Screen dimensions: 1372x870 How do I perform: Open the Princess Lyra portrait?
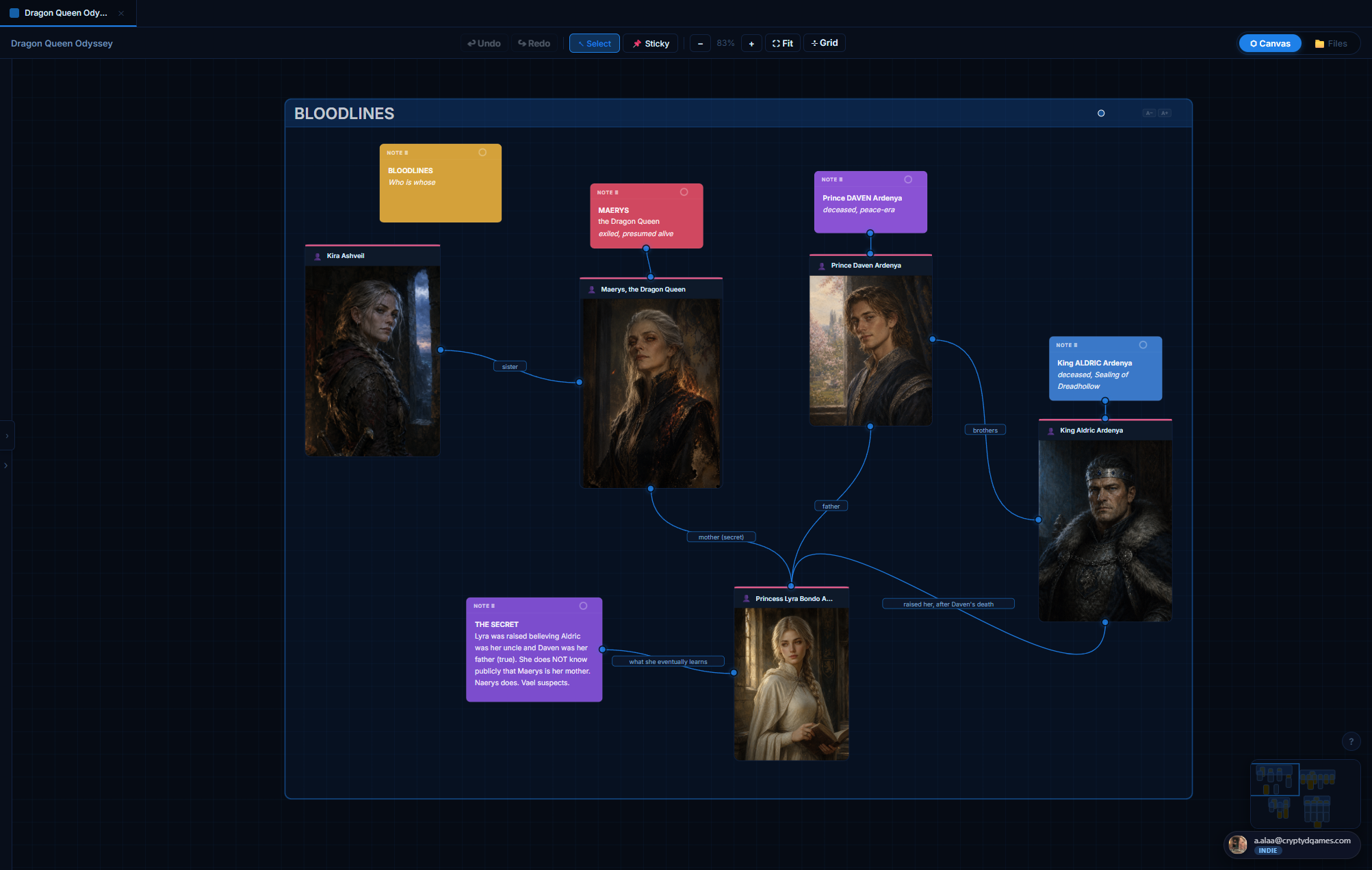coord(792,684)
